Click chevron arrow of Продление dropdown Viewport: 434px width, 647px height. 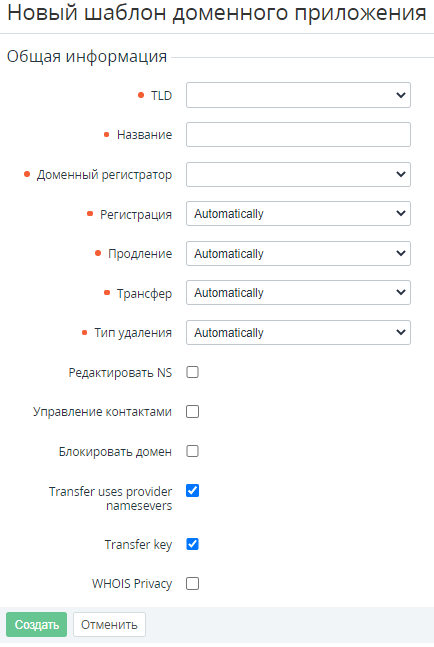point(401,253)
